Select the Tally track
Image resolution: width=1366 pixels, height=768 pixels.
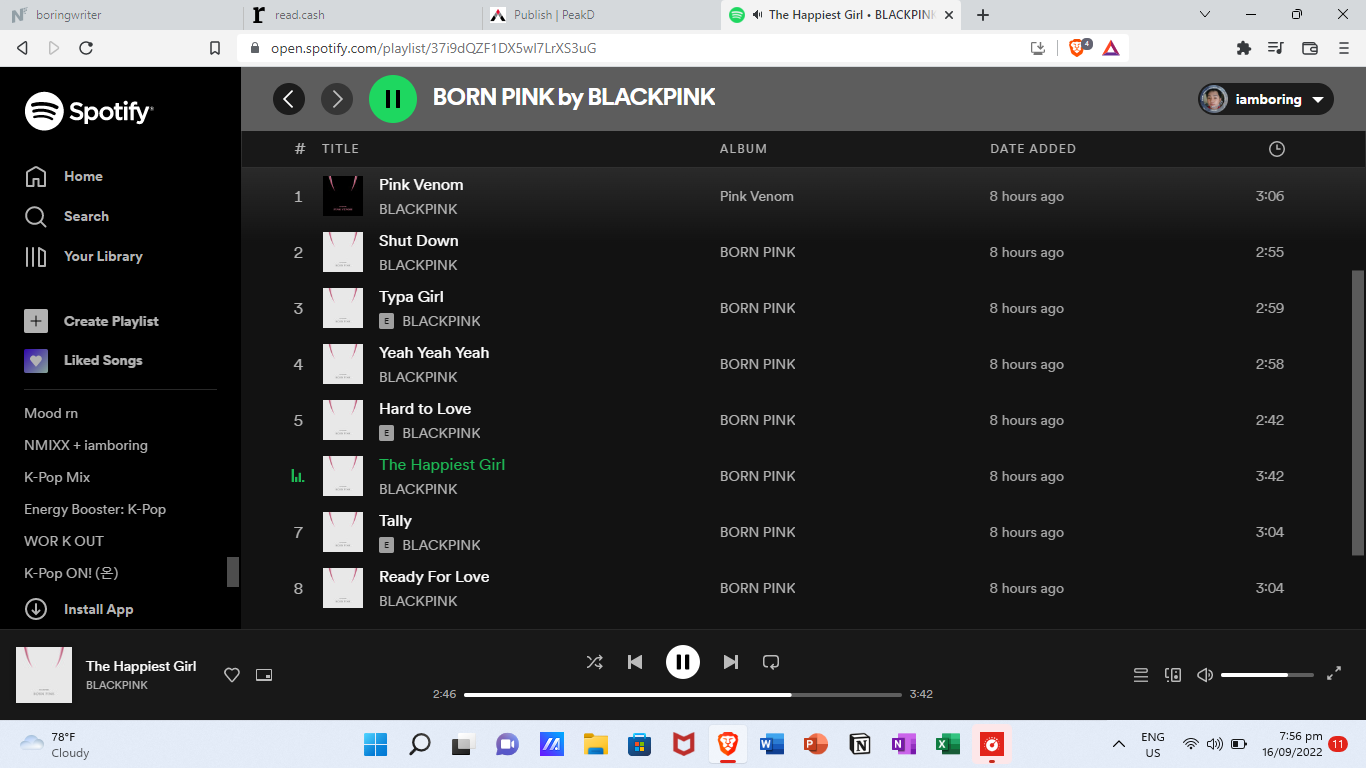click(395, 521)
